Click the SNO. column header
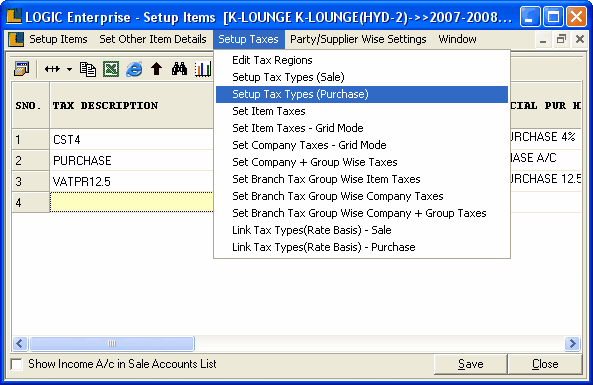This screenshot has width=593, height=385. 30,106
